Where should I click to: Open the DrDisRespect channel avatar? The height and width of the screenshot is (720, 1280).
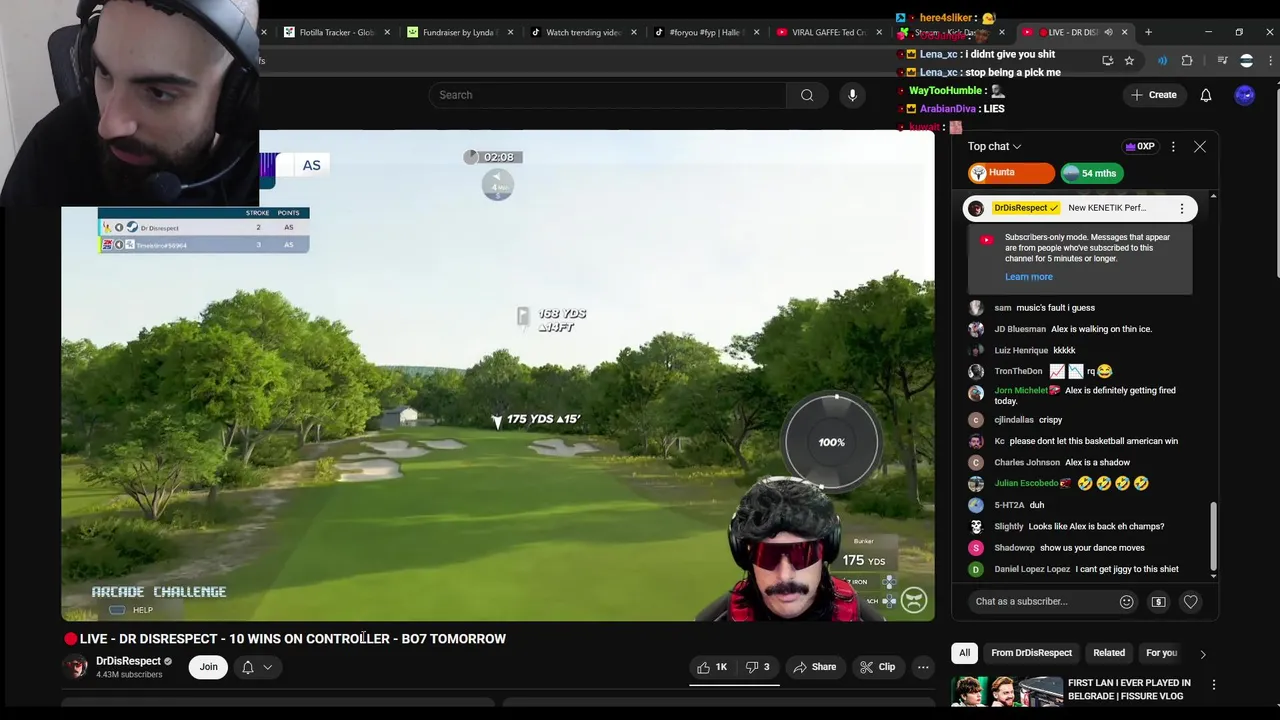(x=75, y=667)
